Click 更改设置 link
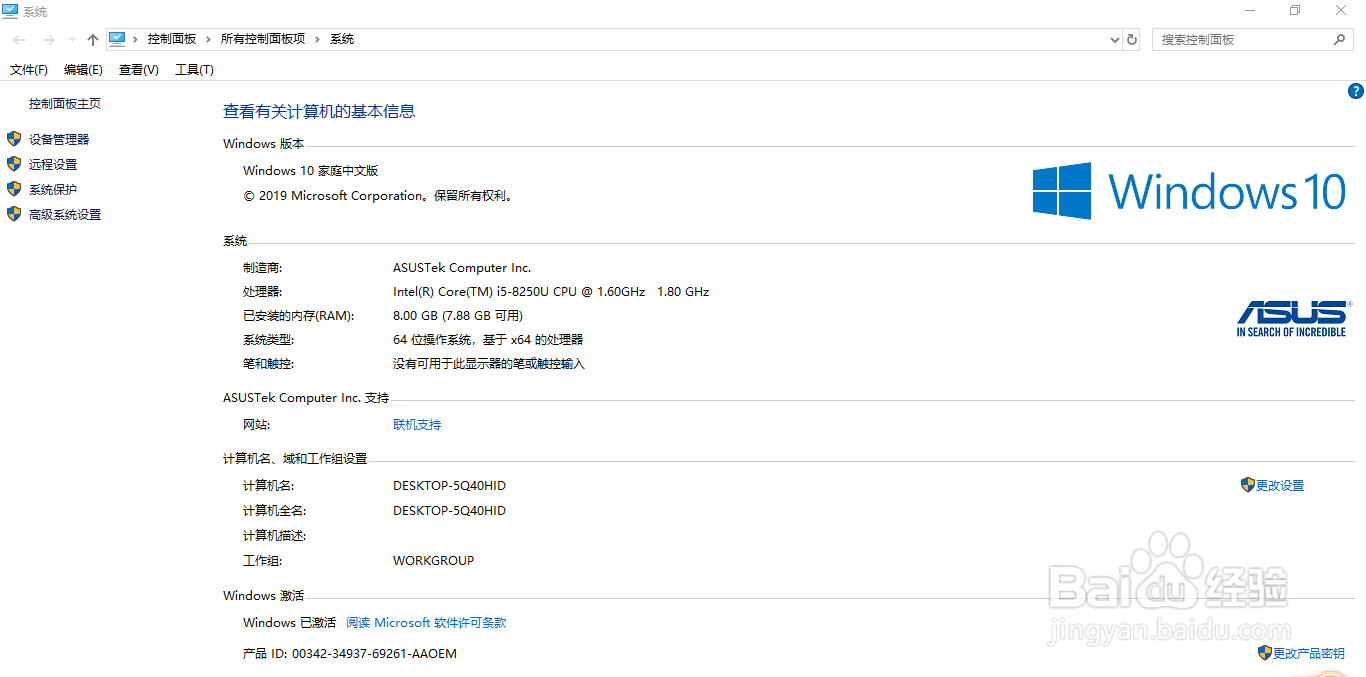This screenshot has height=677, width=1366. coord(1280,486)
